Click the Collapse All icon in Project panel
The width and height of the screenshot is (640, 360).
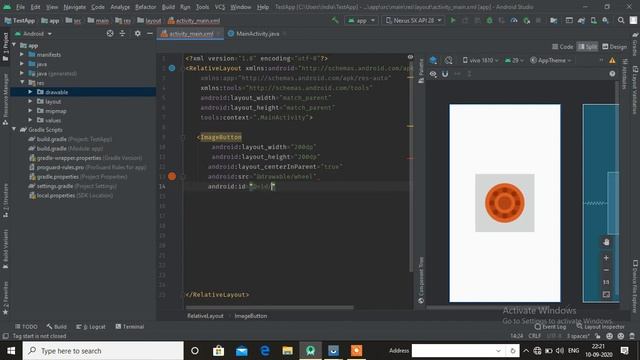[122, 33]
